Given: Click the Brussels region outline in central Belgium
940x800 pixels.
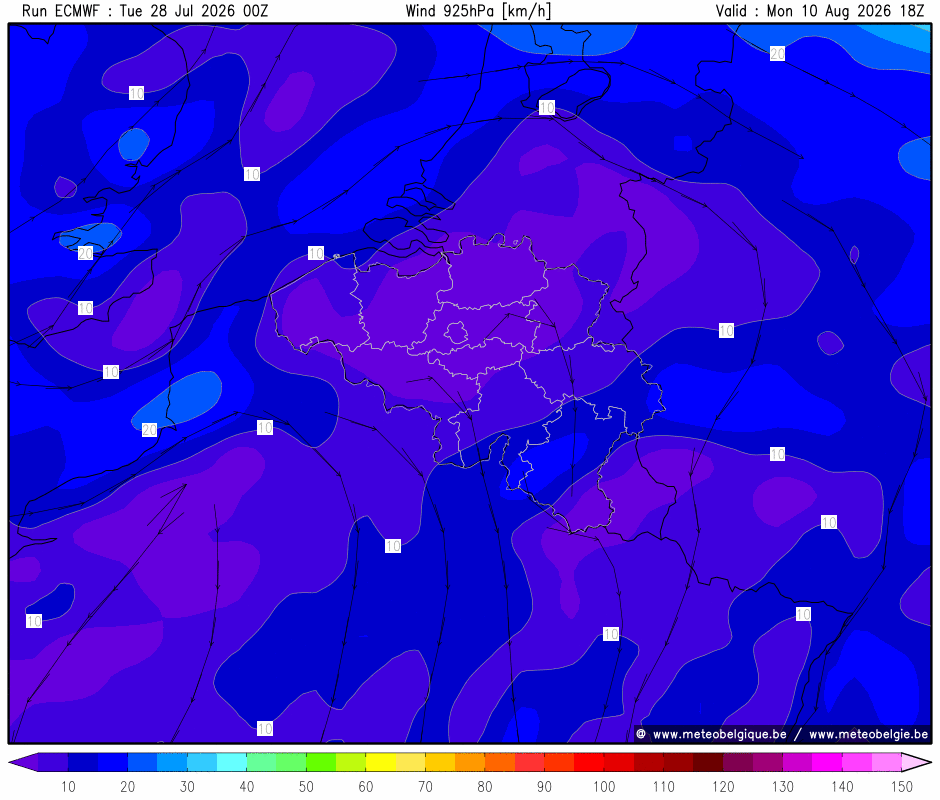Looking at the screenshot, I should coord(456,333).
